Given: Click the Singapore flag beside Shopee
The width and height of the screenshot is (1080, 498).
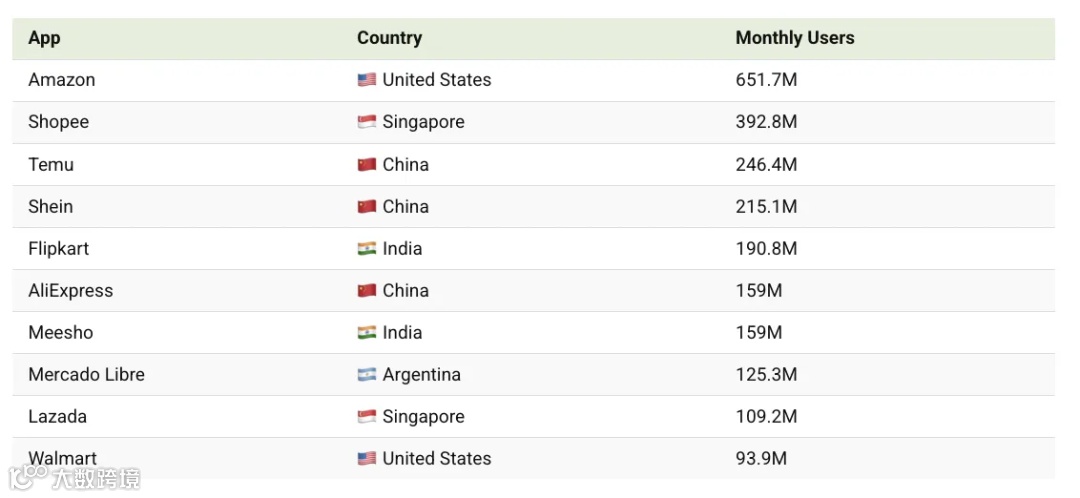Looking at the screenshot, I should pyautogui.click(x=367, y=122).
